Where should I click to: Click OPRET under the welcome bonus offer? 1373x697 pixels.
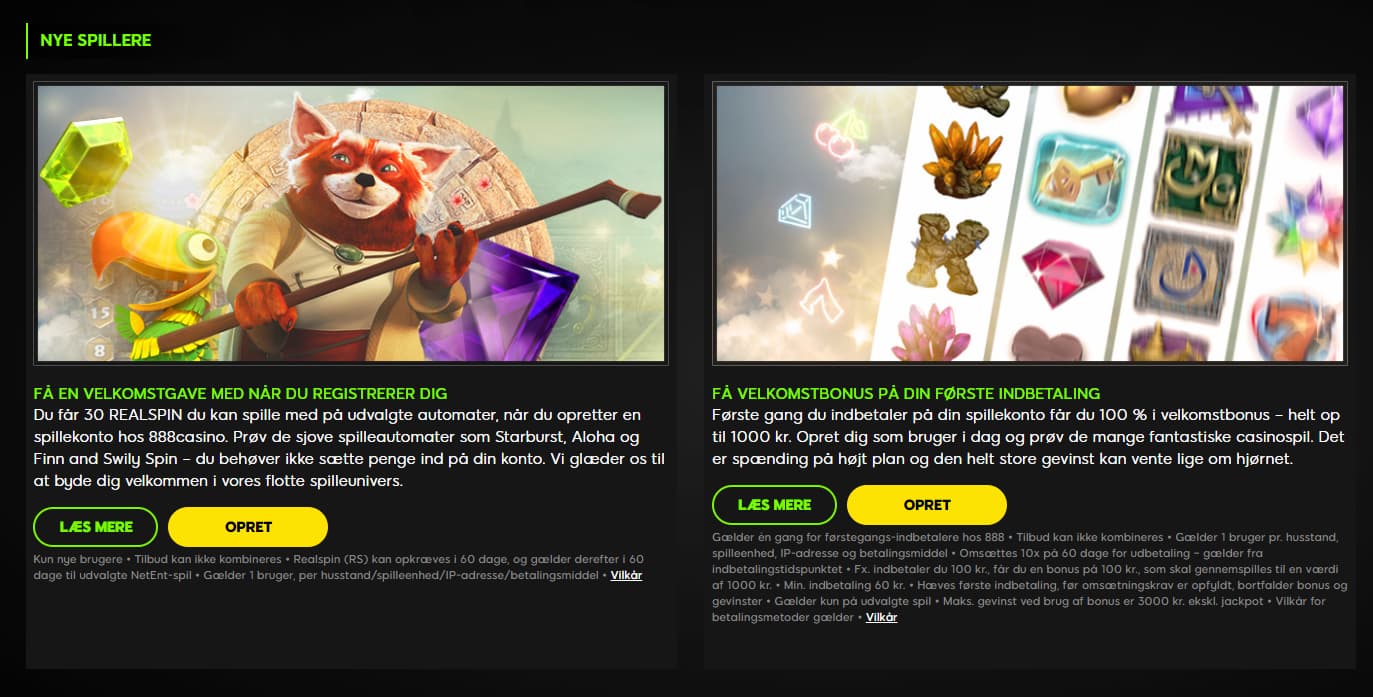927,505
